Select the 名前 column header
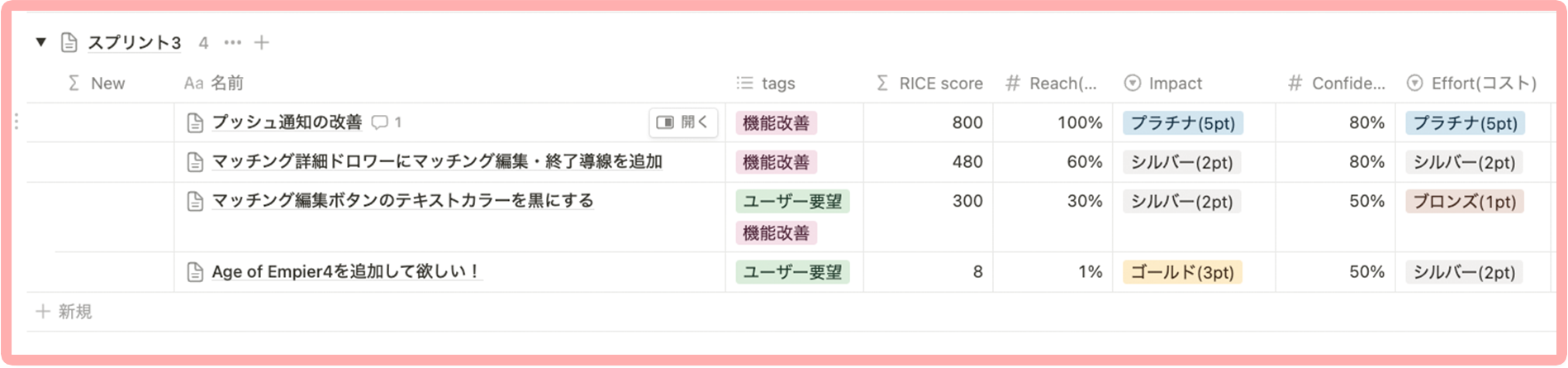 pos(213,83)
